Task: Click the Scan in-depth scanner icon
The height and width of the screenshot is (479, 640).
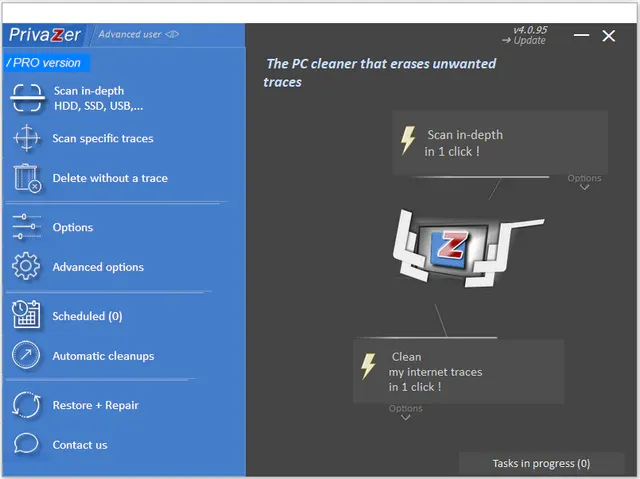Action: (x=27, y=98)
